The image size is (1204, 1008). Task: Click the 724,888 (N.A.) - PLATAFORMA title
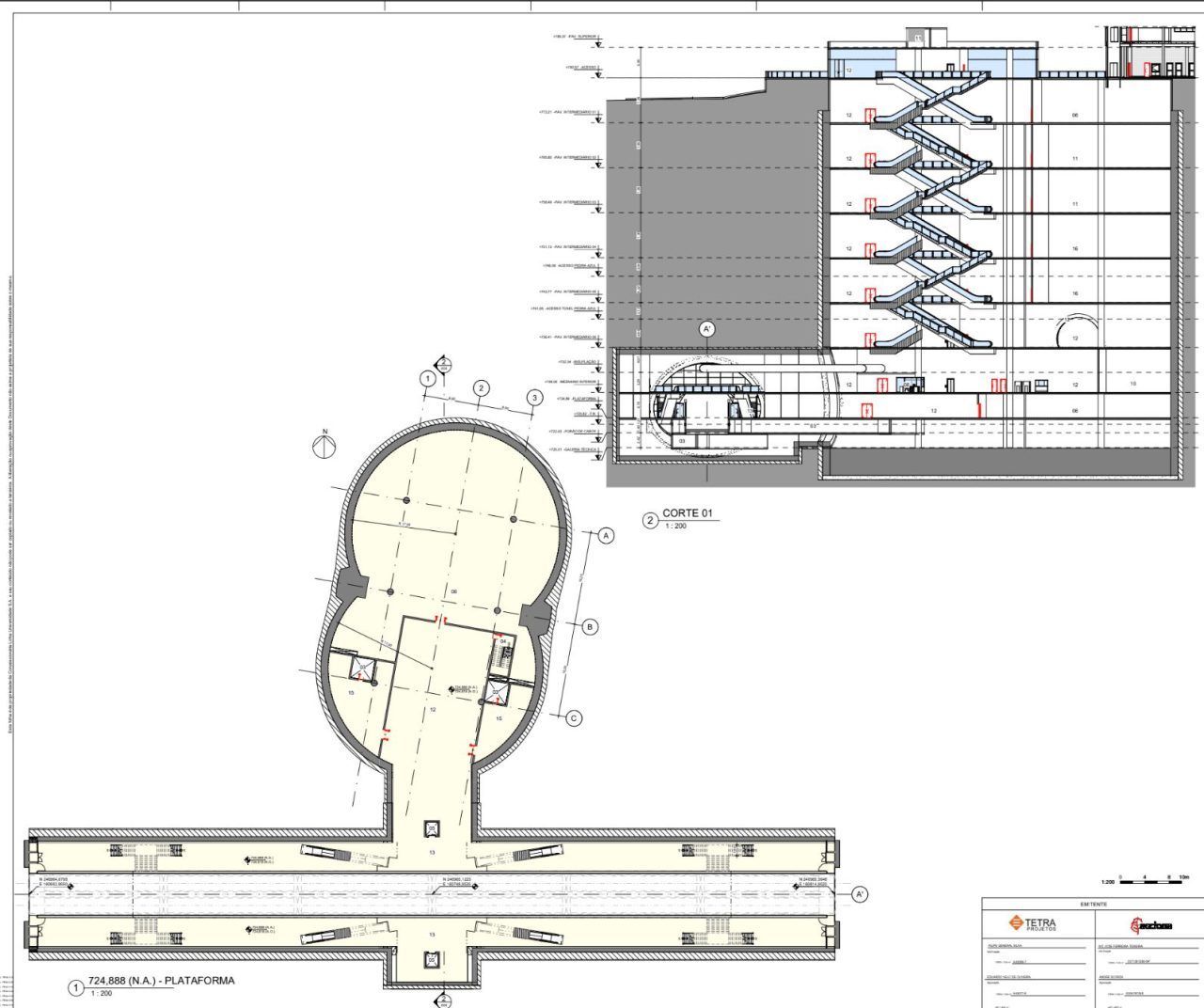pos(161,981)
